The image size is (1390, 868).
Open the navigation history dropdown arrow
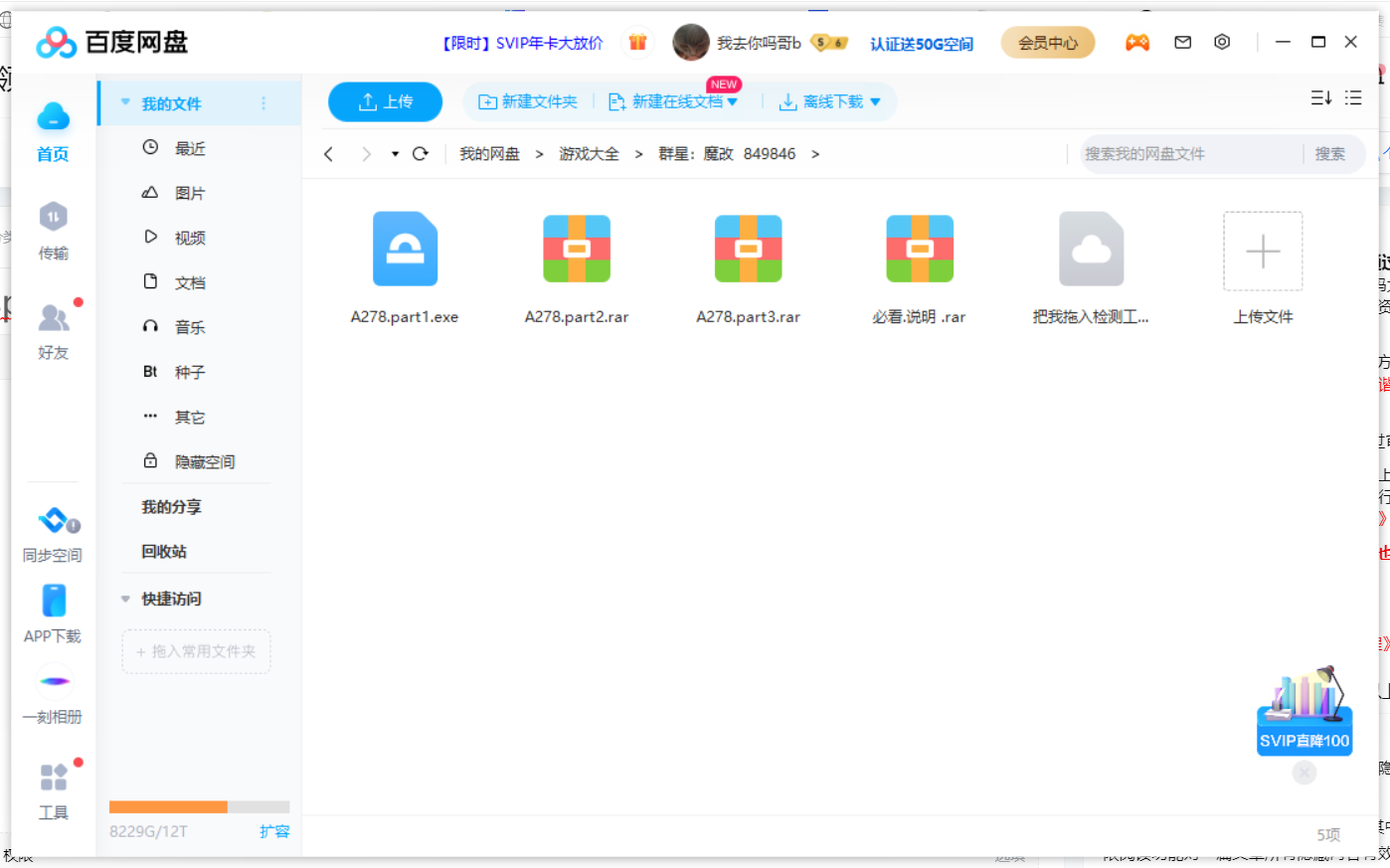(x=395, y=154)
